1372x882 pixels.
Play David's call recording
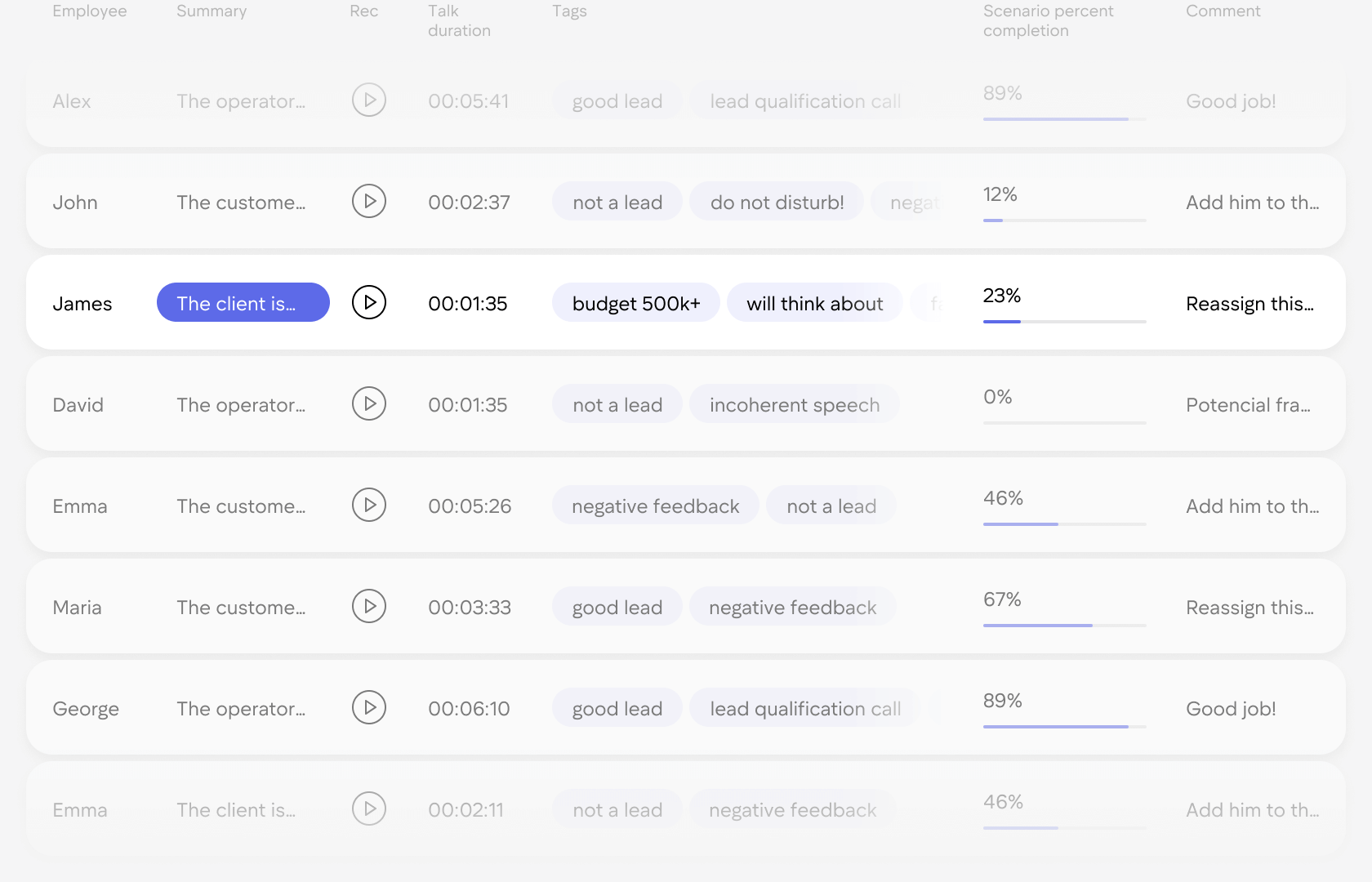(369, 404)
